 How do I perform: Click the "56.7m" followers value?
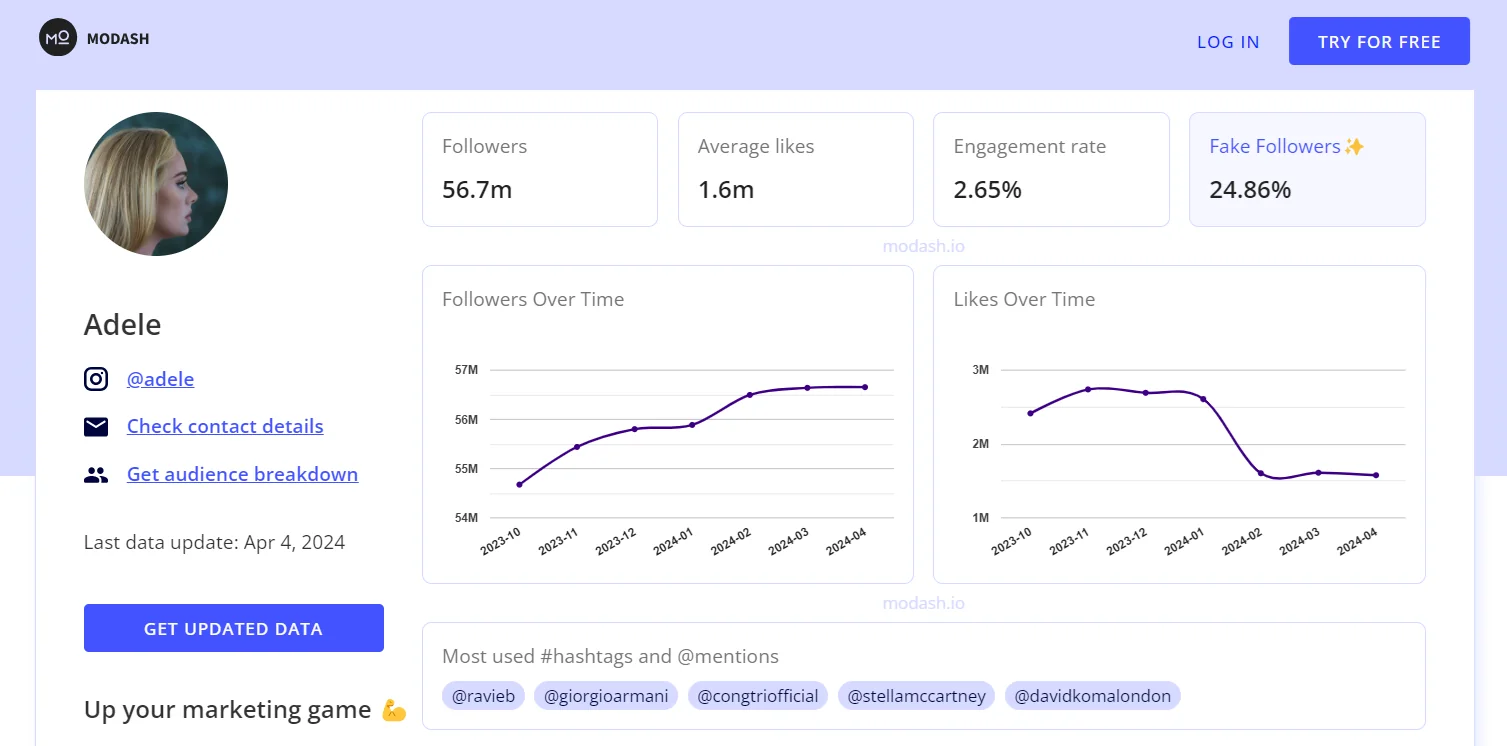[477, 189]
